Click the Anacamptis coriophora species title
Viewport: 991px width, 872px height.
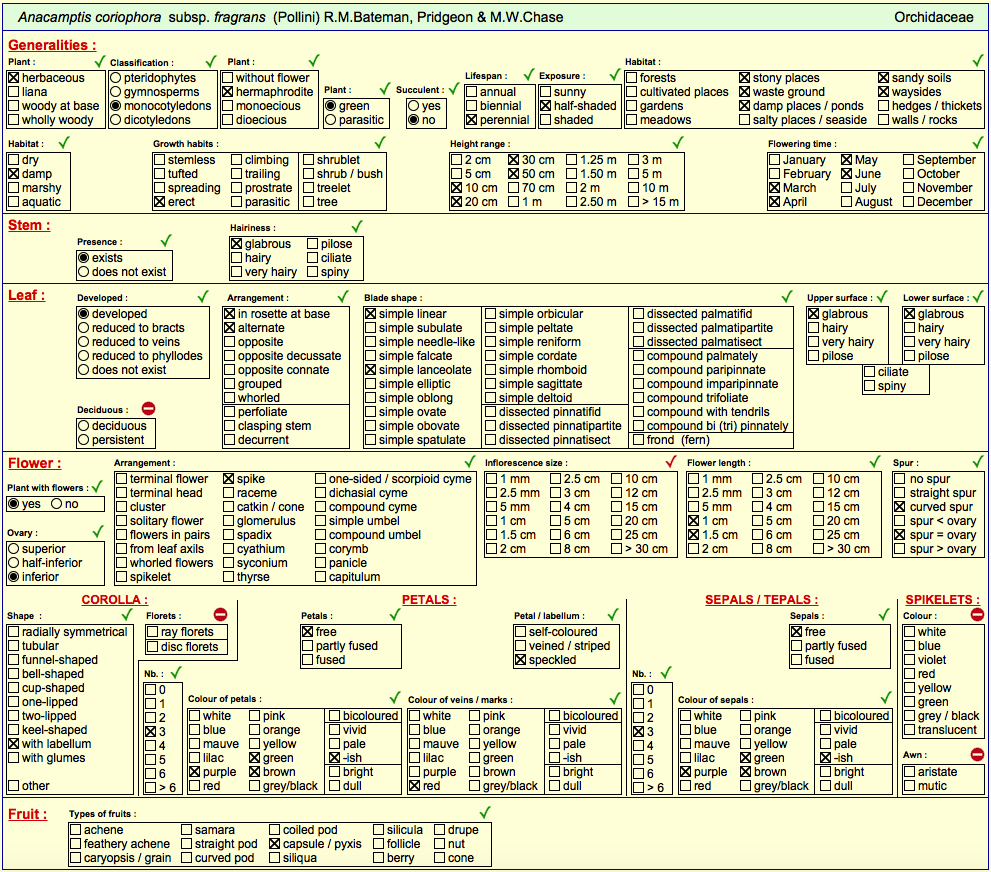[x=290, y=17]
